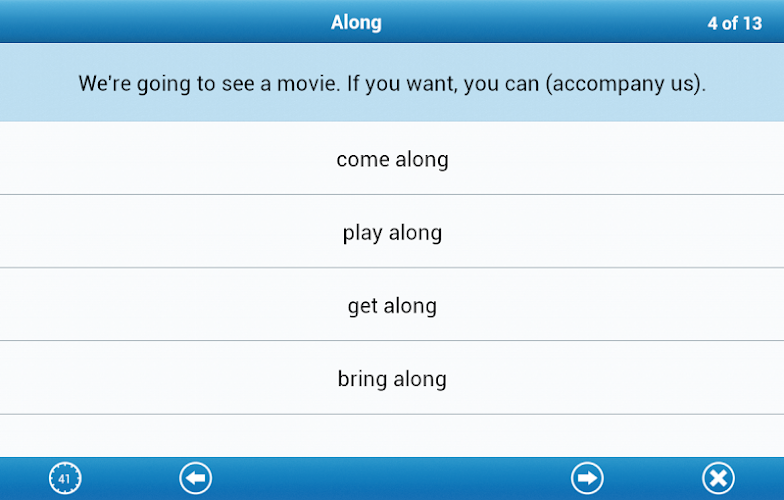Image resolution: width=784 pixels, height=500 pixels.
Task: Click the number 13 in the question counter
Action: (752, 23)
